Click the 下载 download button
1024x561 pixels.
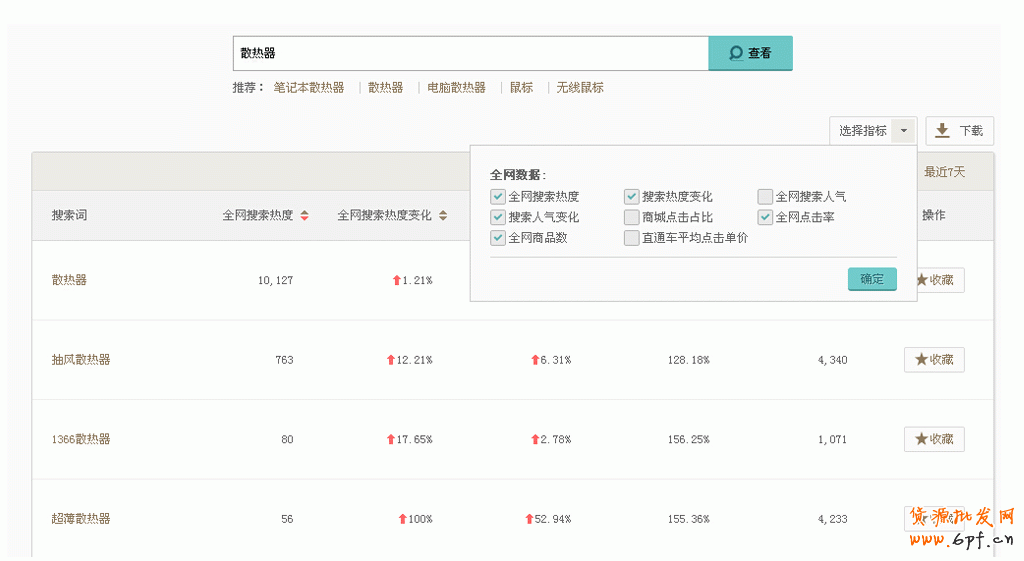(x=959, y=131)
